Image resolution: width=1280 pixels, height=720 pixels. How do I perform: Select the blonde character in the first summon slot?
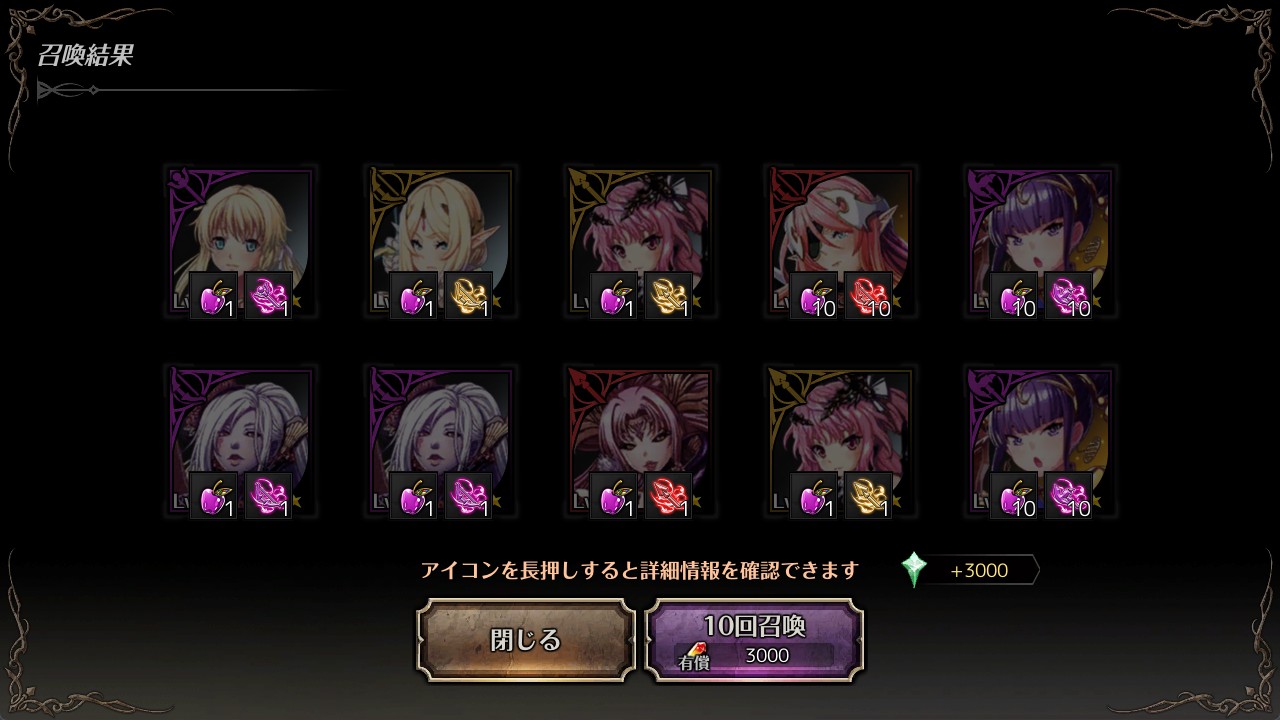[240, 242]
